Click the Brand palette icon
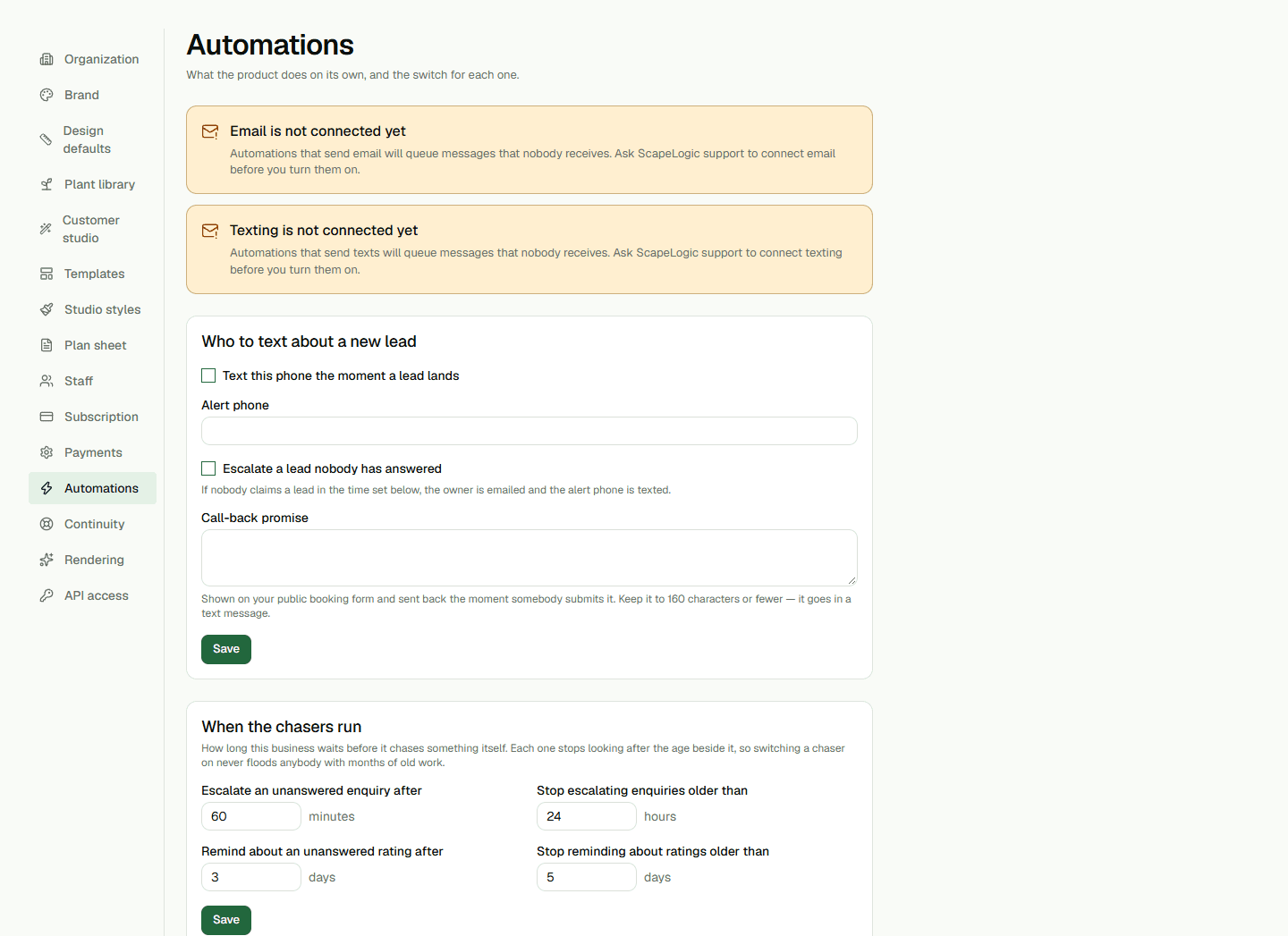The image size is (1288, 936). pyautogui.click(x=47, y=95)
